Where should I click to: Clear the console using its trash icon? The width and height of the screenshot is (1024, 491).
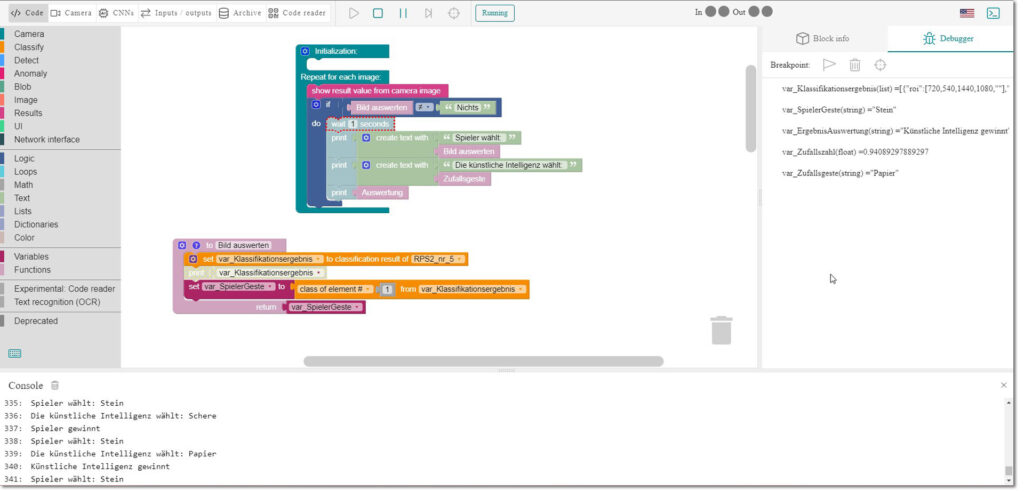click(55, 385)
